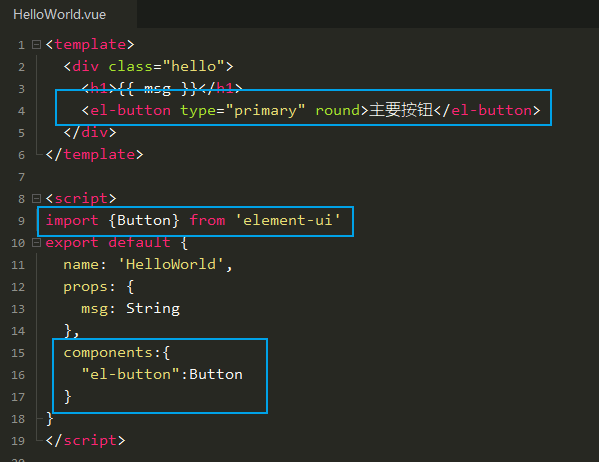The height and width of the screenshot is (462, 599).
Task: Select line number 19 in gutter
Action: coord(18,441)
